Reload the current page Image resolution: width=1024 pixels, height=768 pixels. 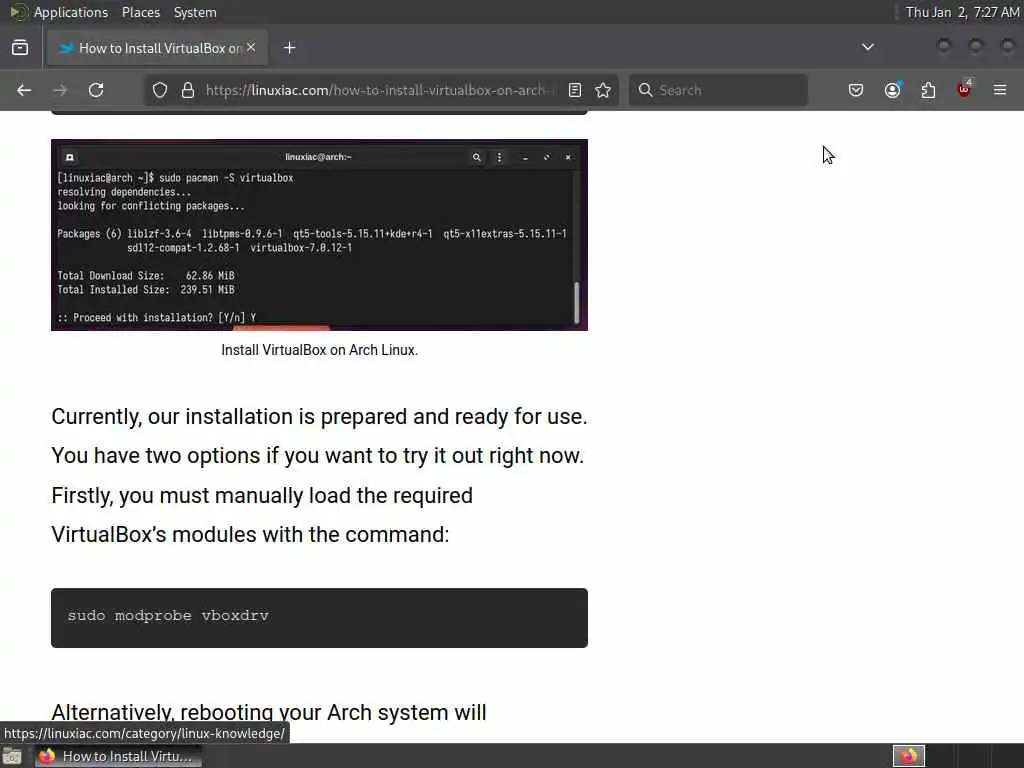(96, 90)
